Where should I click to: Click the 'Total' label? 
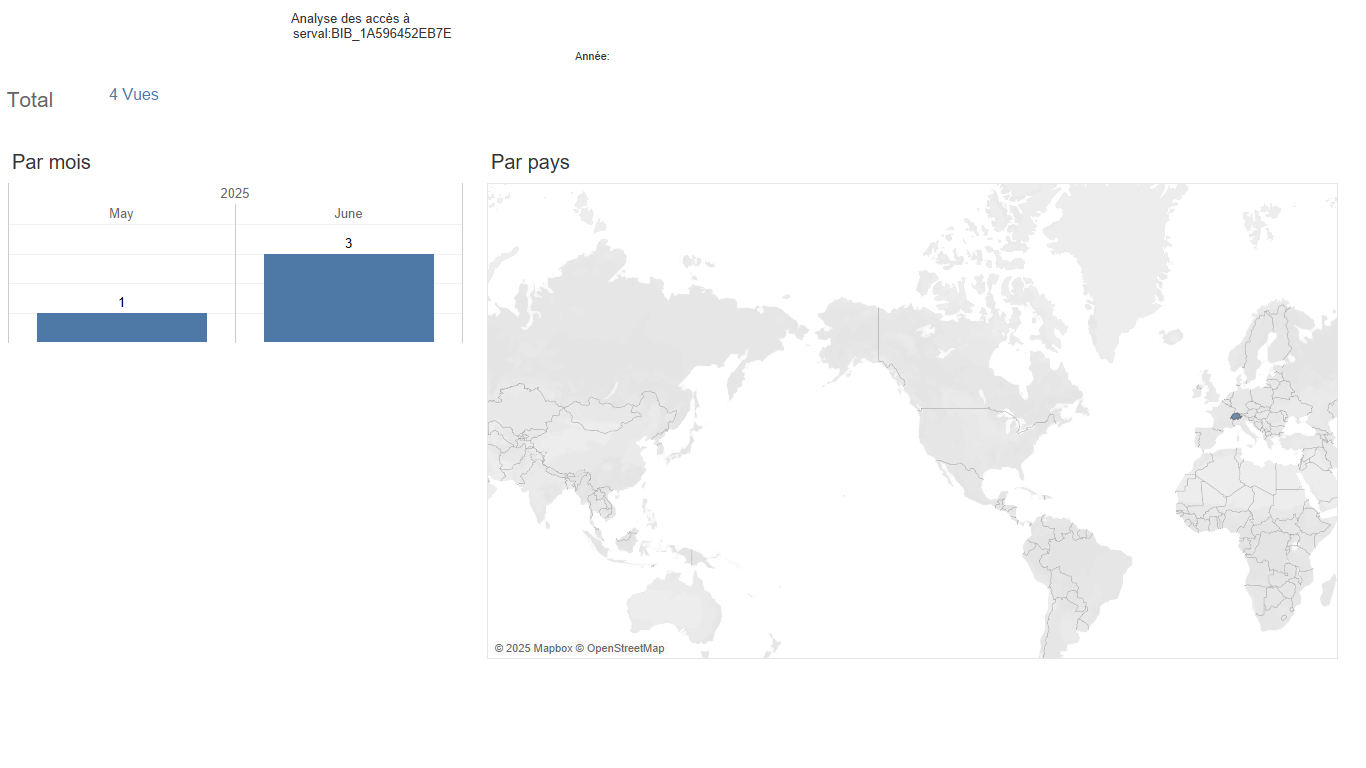(x=30, y=100)
